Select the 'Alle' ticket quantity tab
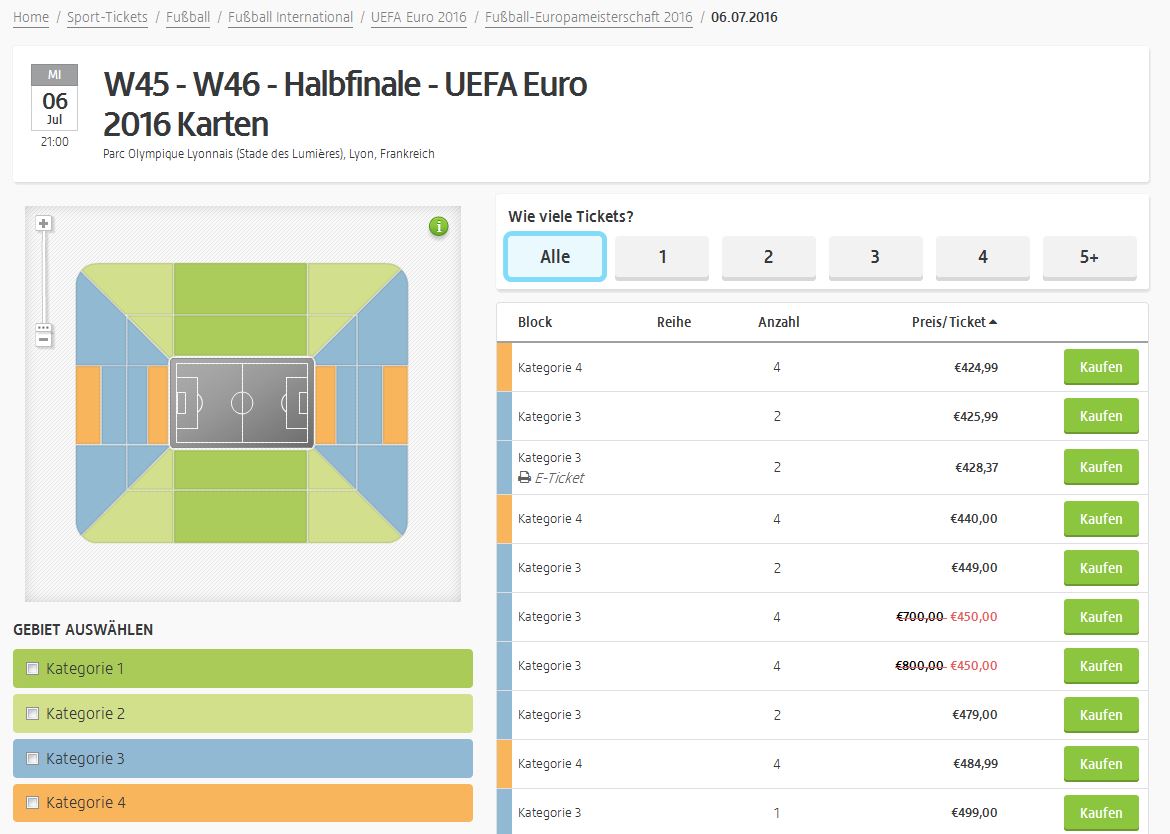1170x834 pixels. pos(555,257)
